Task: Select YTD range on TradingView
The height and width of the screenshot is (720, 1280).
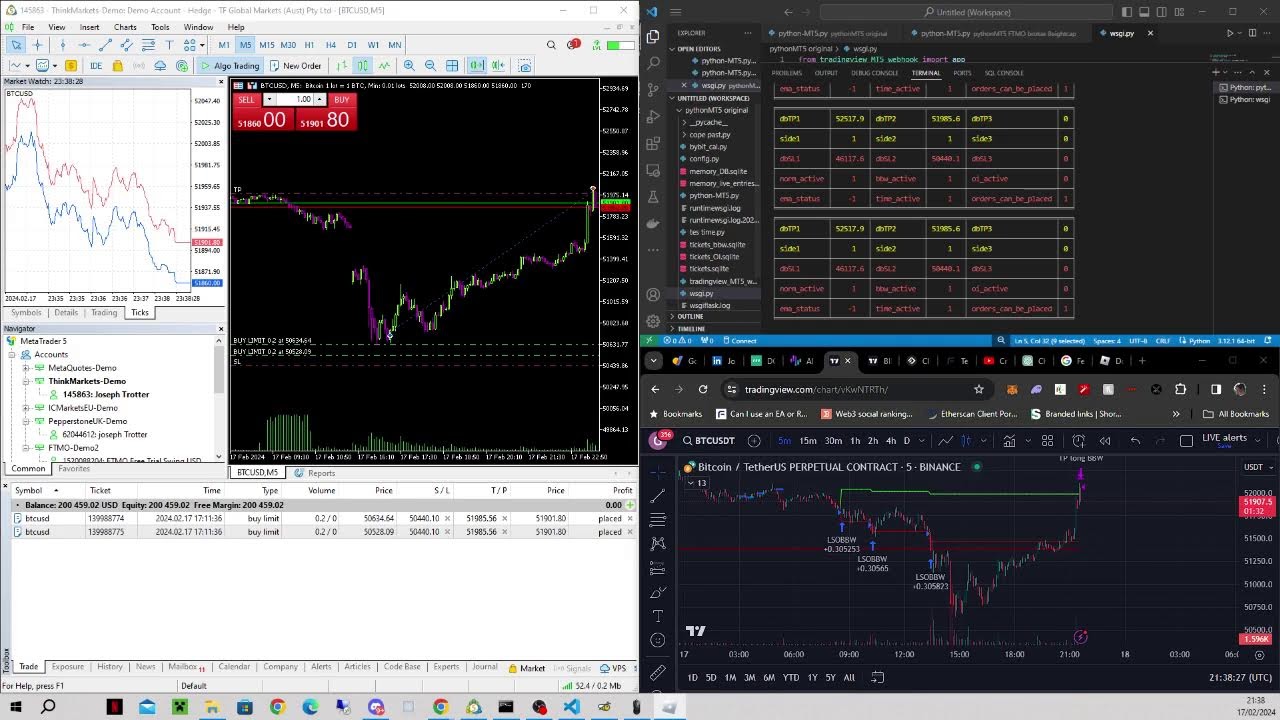Action: pos(790,678)
